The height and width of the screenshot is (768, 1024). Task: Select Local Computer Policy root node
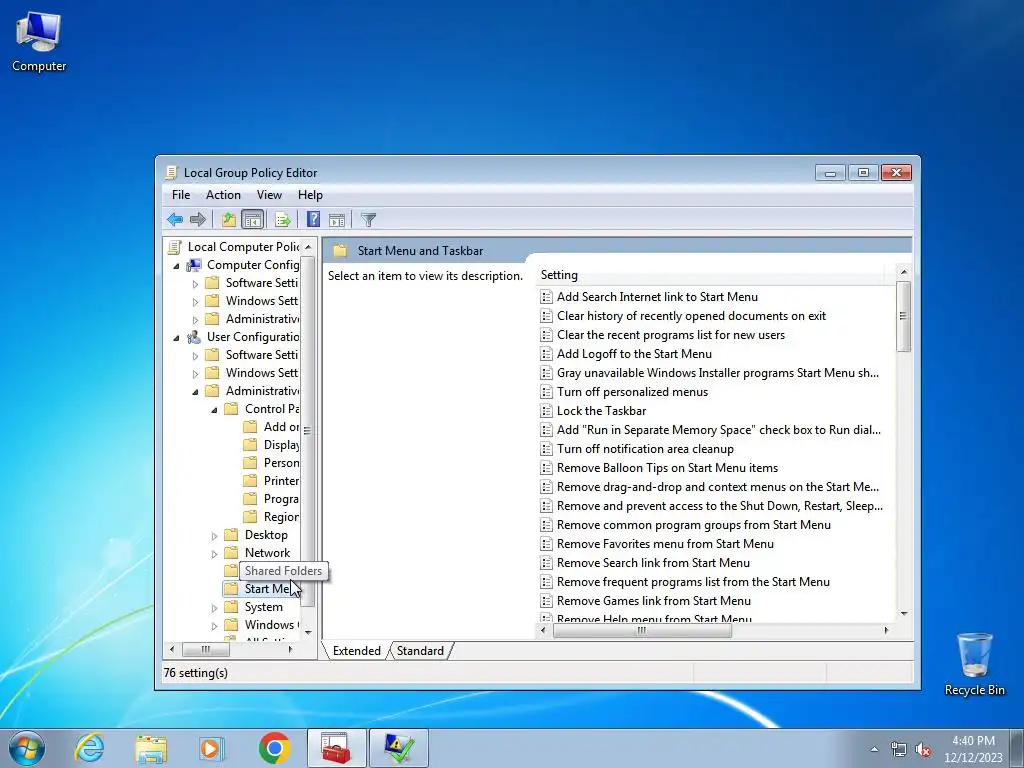tap(243, 247)
